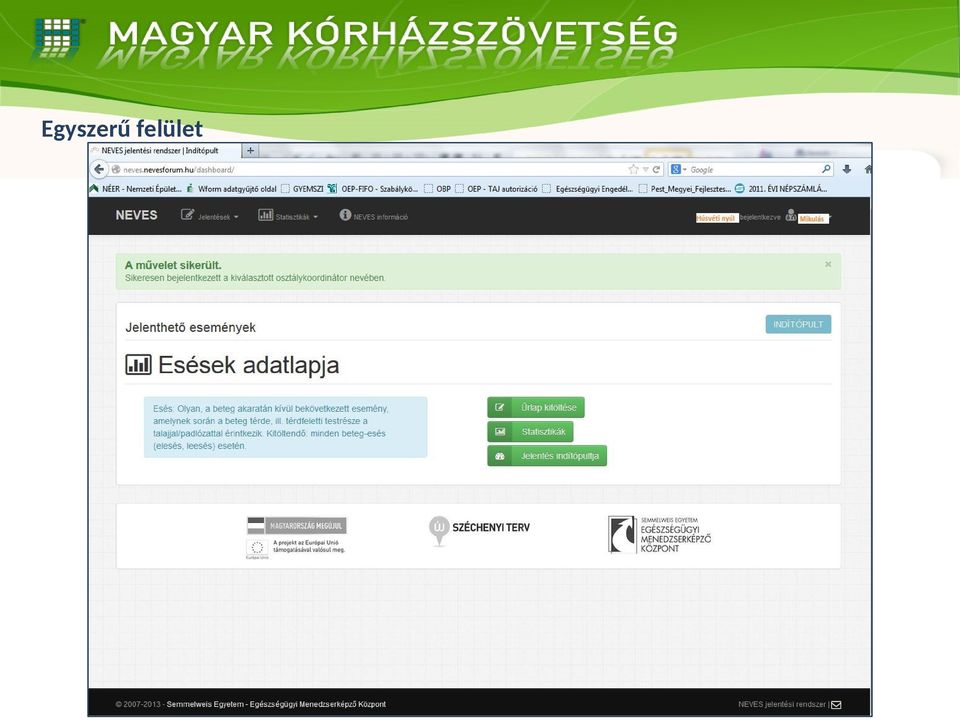Open the GYEMSZI bookmark

[302, 189]
